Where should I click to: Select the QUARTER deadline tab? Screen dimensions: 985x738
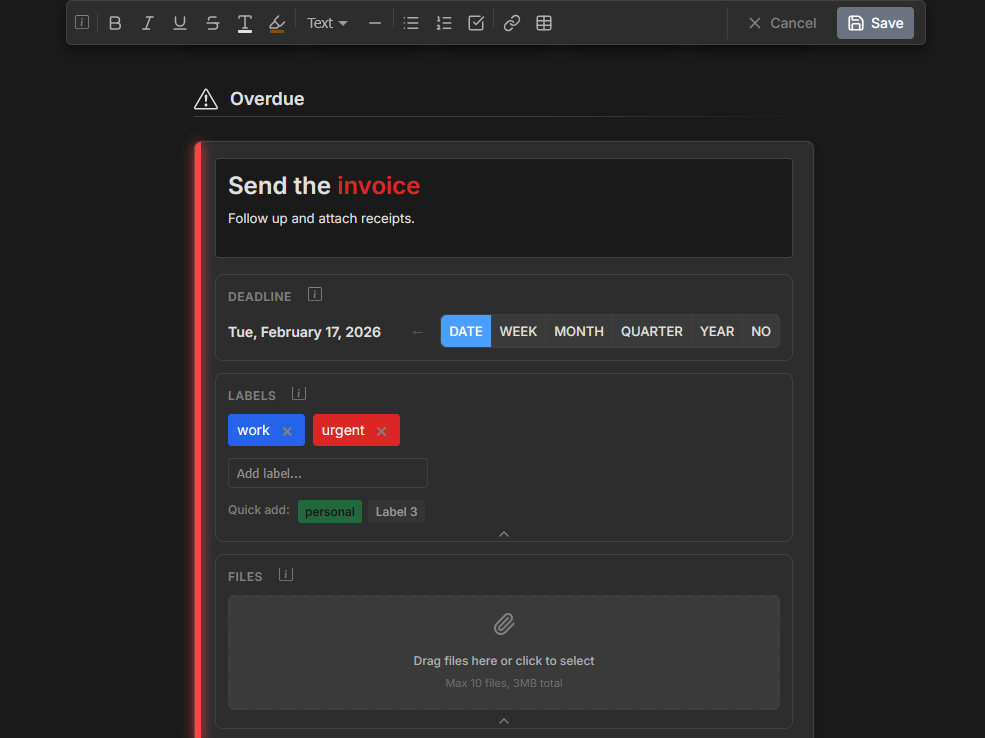(x=651, y=331)
